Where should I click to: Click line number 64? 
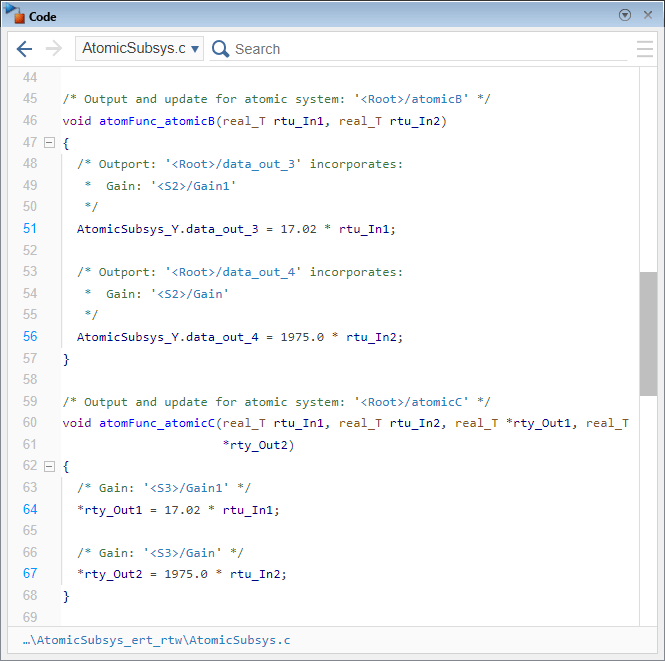pyautogui.click(x=30, y=509)
